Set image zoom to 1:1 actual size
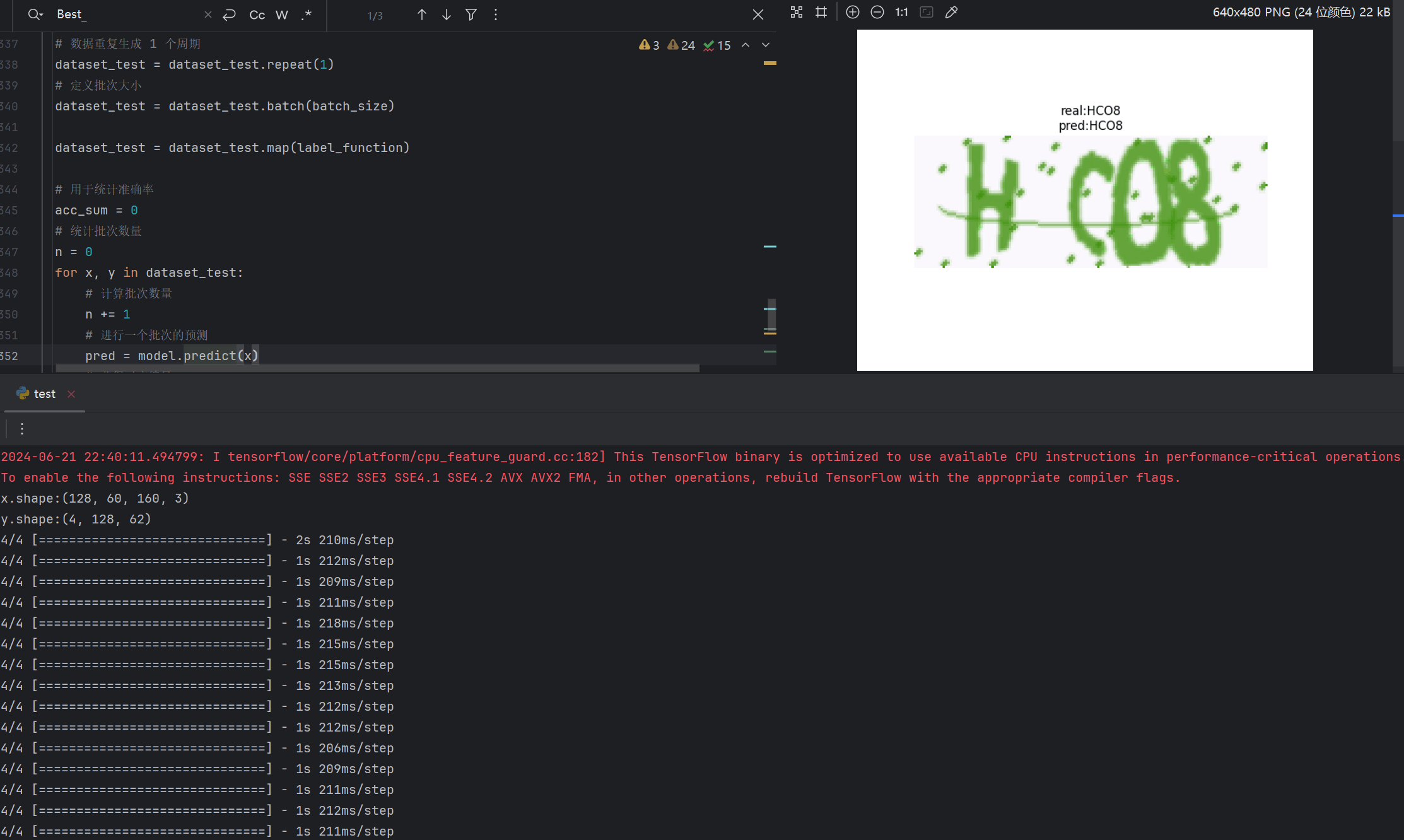The width and height of the screenshot is (1404, 840). 902,12
